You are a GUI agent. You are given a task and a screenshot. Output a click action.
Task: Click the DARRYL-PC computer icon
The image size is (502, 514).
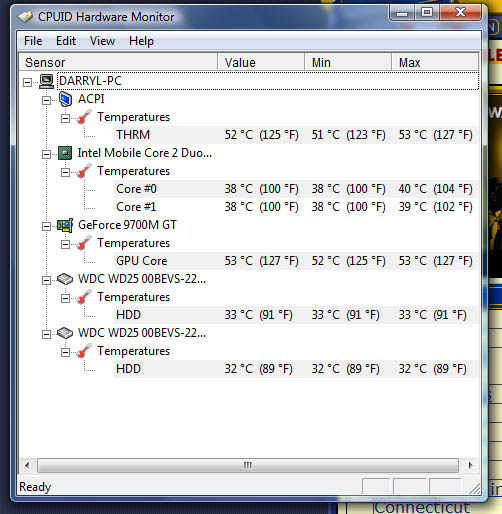click(46, 81)
